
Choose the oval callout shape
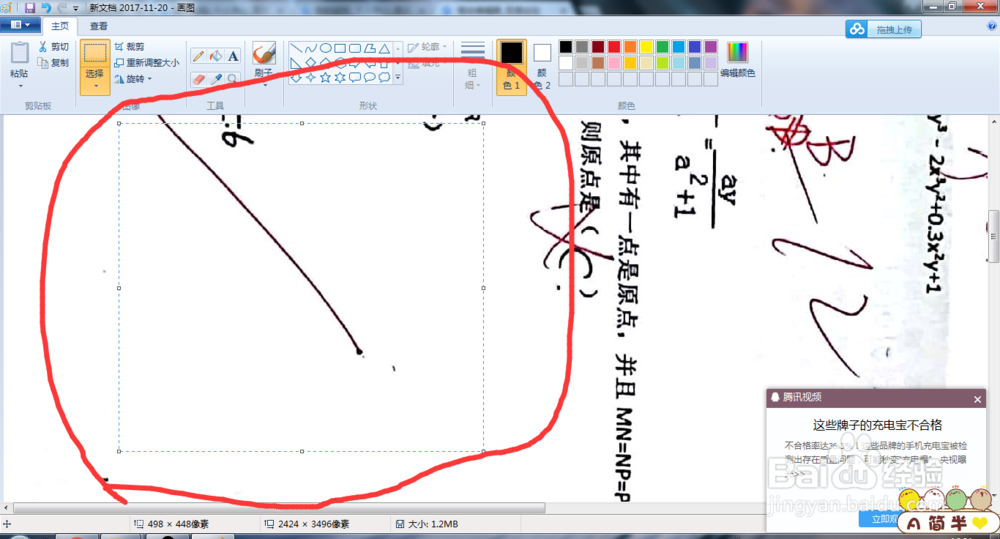[x=369, y=77]
